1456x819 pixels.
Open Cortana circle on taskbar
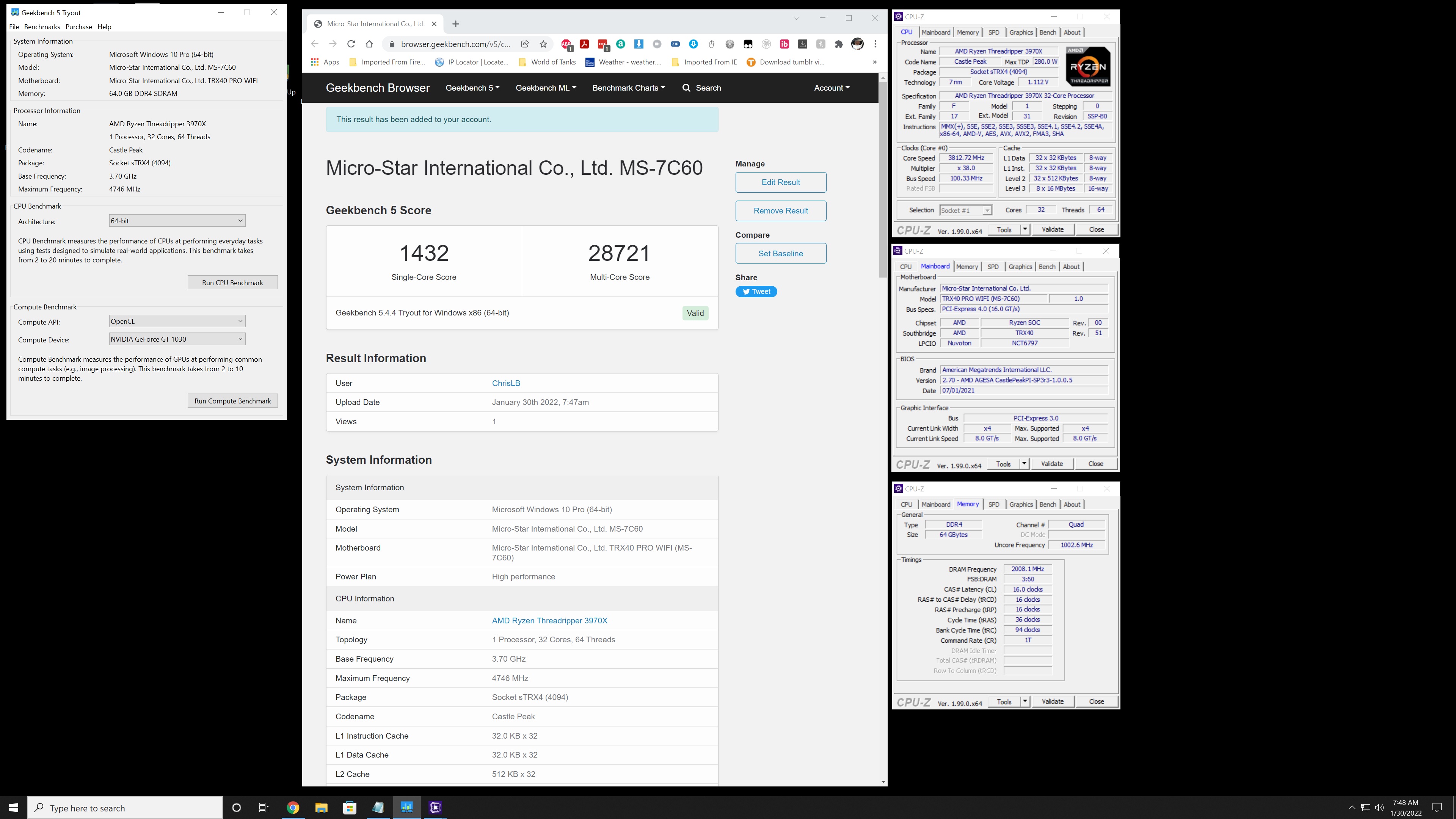[237, 808]
